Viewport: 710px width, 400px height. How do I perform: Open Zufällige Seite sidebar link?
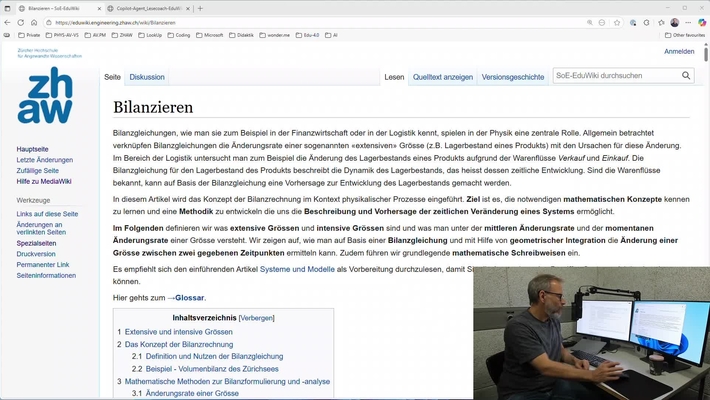click(x=38, y=171)
